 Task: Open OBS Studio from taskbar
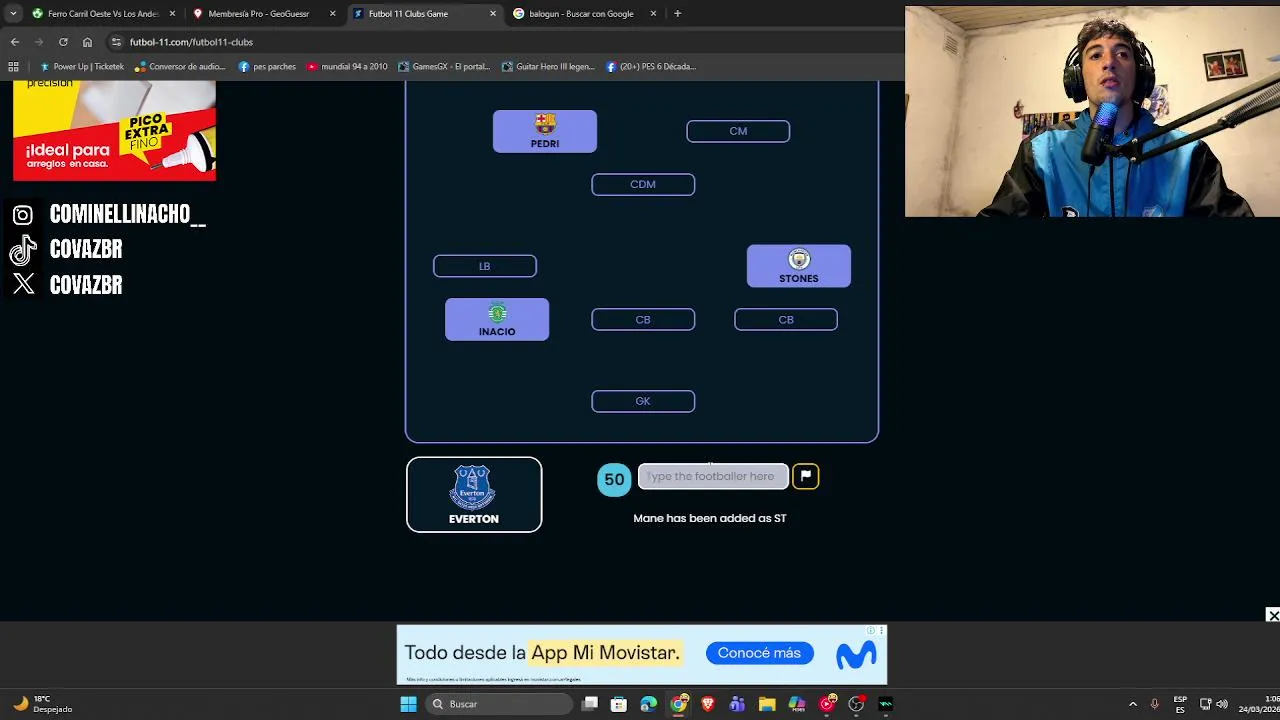click(x=856, y=704)
